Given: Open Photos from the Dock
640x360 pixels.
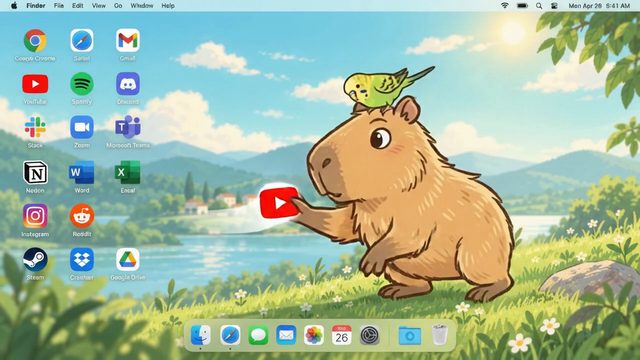Looking at the screenshot, I should (x=314, y=336).
